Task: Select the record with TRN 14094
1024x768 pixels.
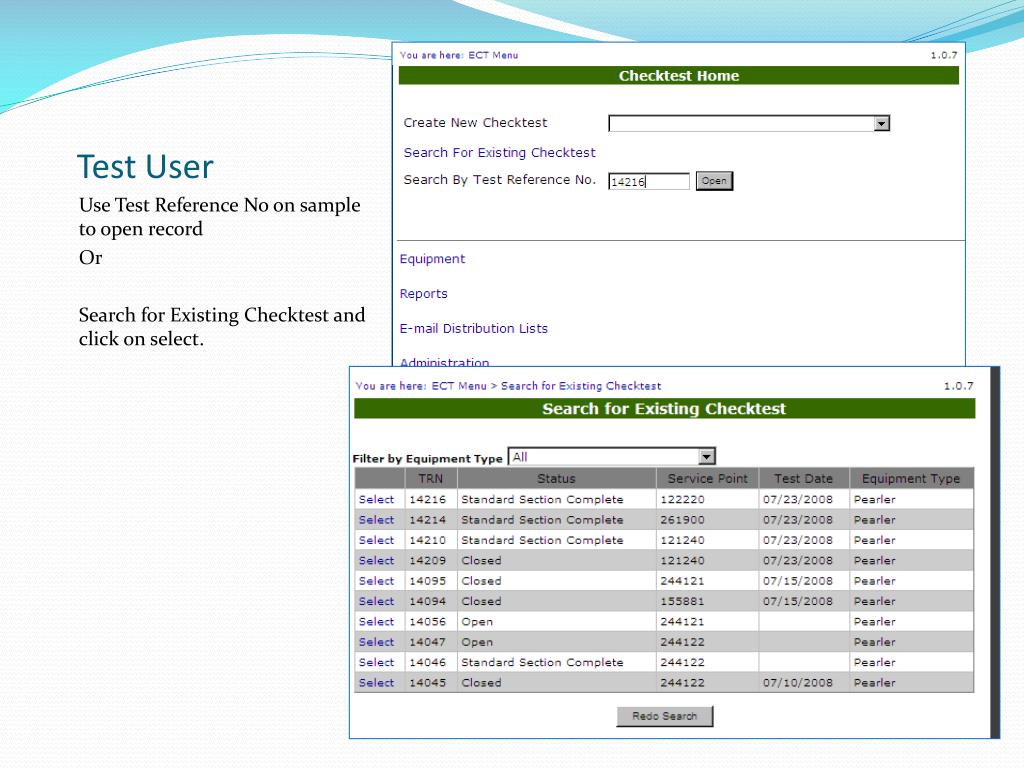Action: point(376,601)
